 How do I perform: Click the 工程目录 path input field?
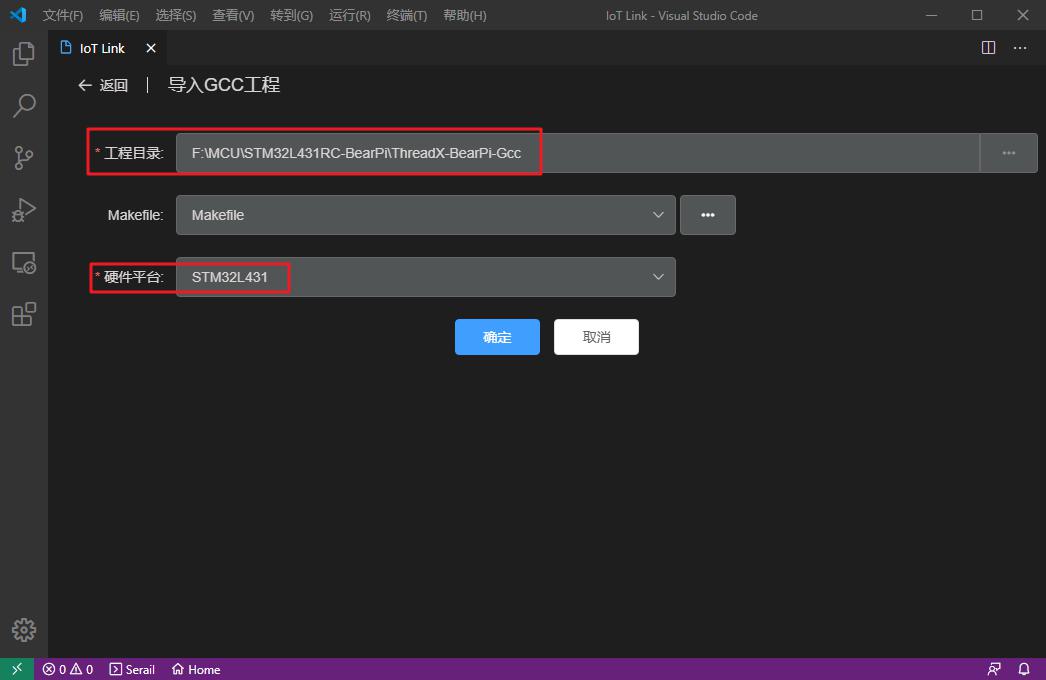pyautogui.click(x=578, y=153)
